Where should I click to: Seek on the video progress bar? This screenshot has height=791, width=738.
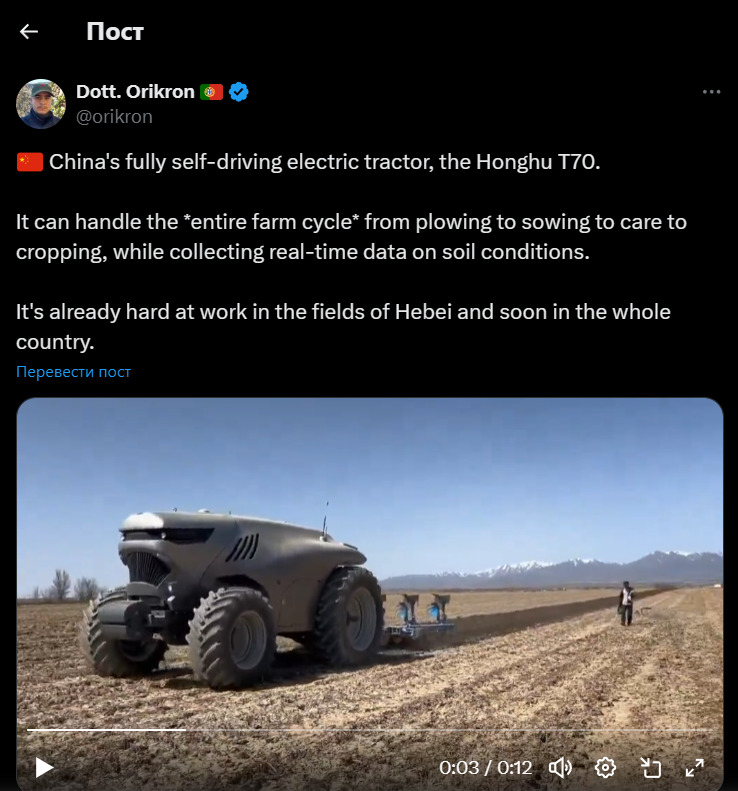point(372,729)
